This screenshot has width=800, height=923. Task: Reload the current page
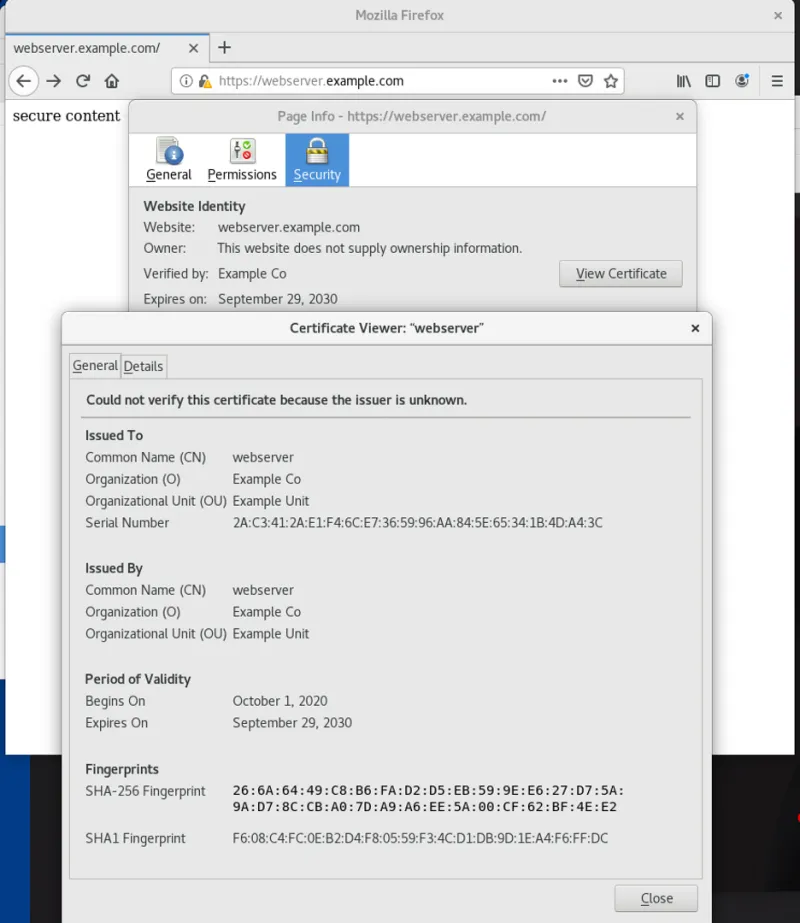[83, 81]
